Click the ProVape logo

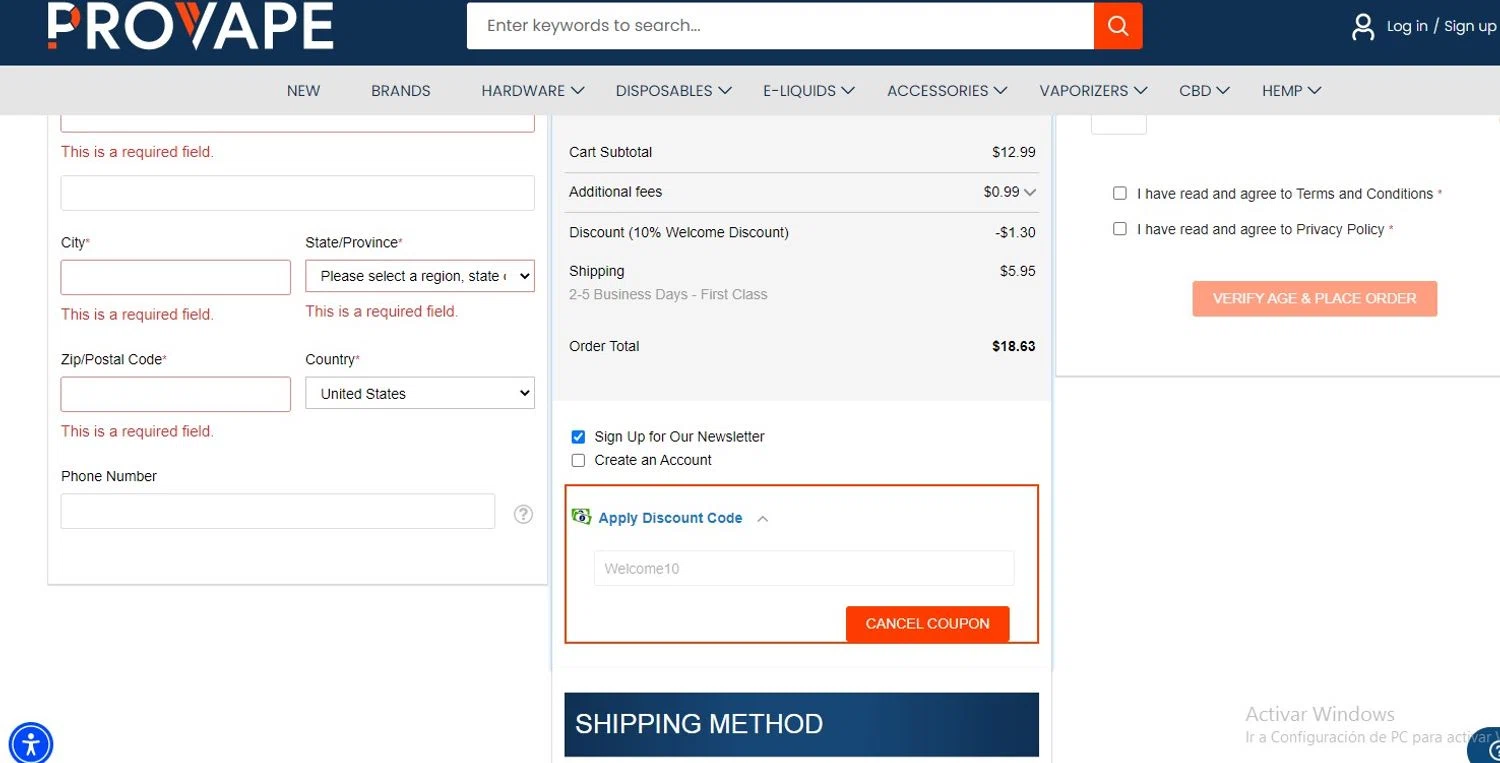click(x=190, y=27)
